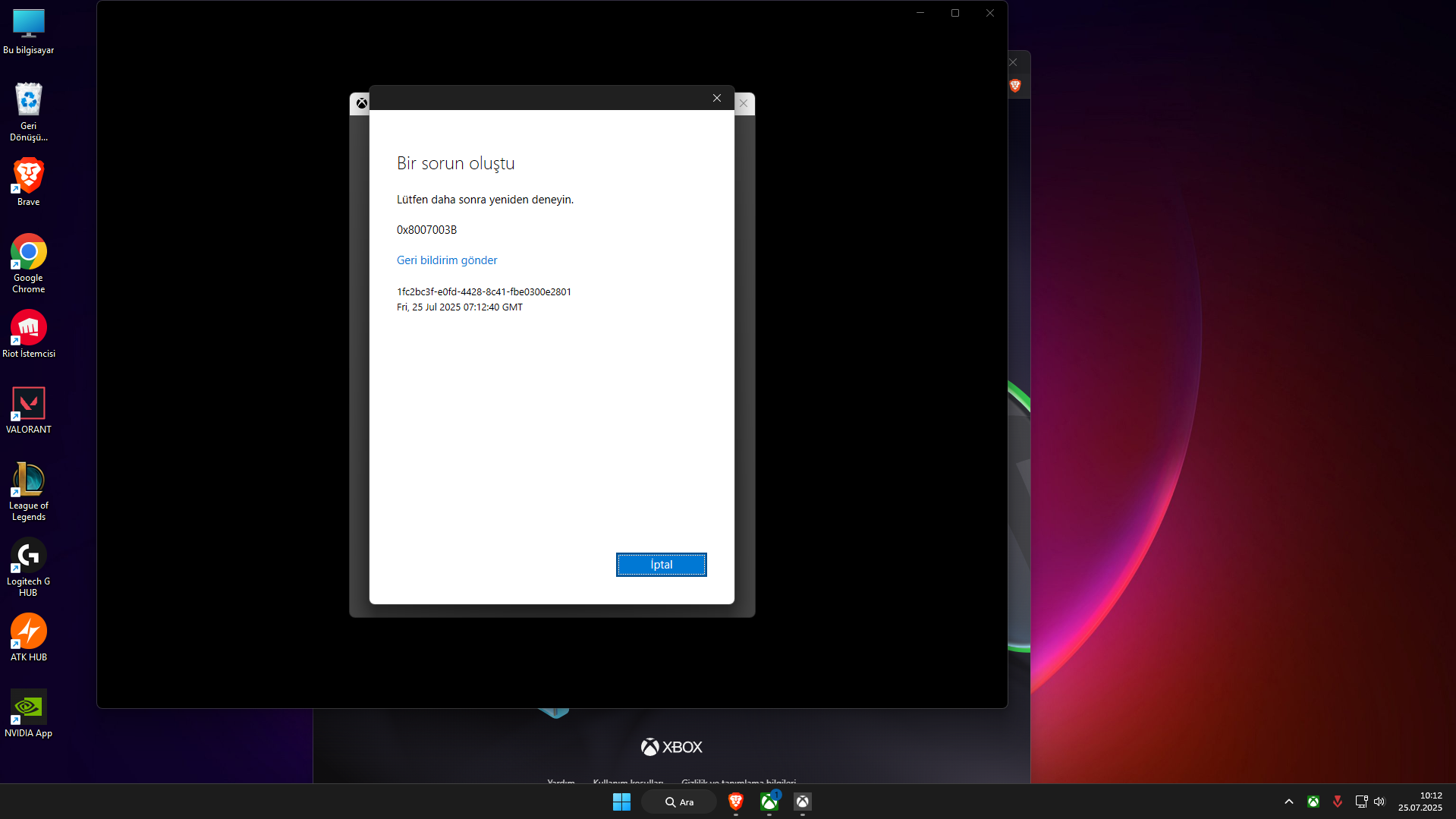Minimize the black Xbox window

(920, 13)
